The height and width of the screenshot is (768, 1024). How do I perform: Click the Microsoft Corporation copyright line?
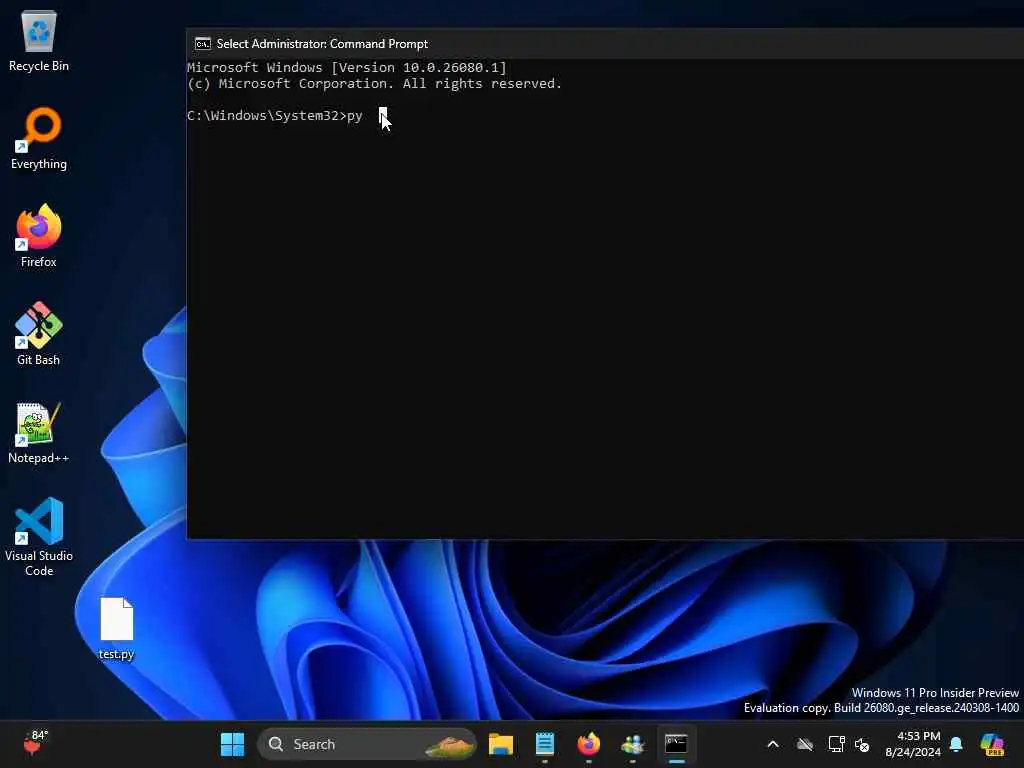pos(374,84)
